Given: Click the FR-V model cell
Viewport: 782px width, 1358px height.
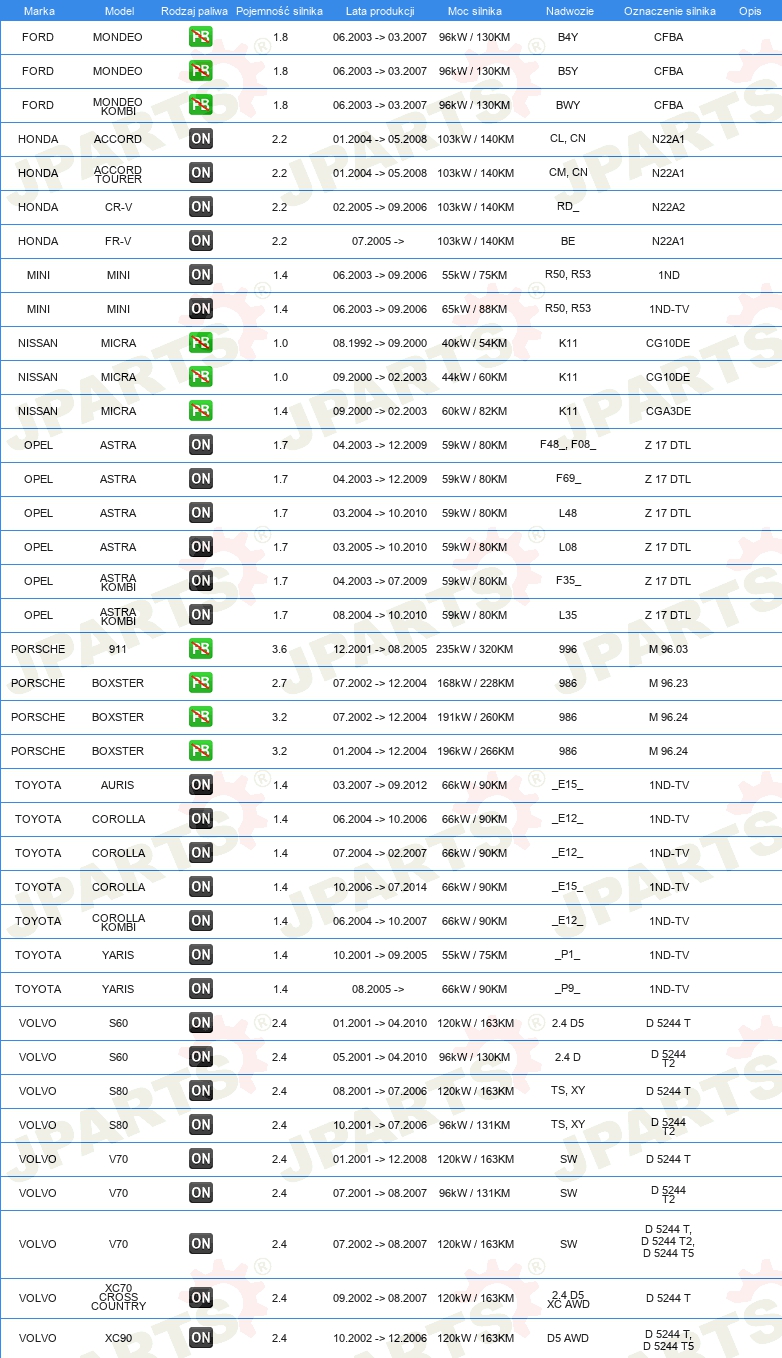Looking at the screenshot, I should point(118,241).
